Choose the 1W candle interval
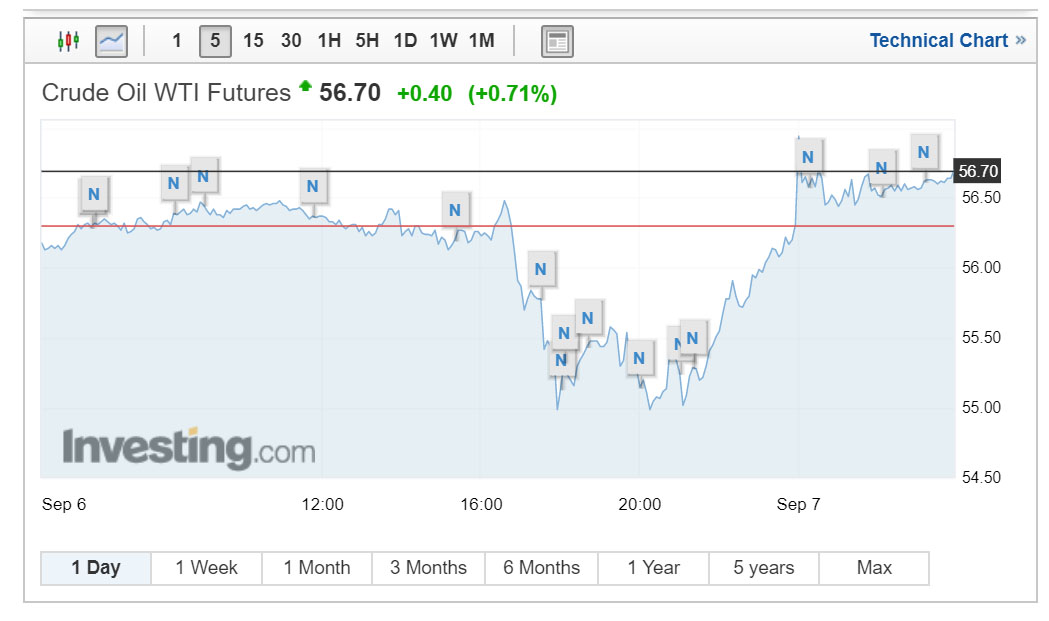The width and height of the screenshot is (1049, 621). point(443,41)
